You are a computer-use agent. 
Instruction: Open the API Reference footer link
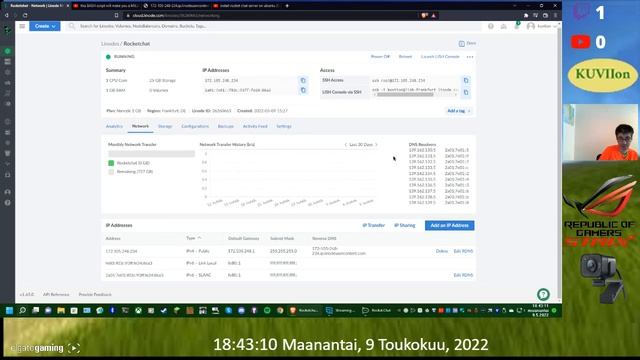coord(56,294)
